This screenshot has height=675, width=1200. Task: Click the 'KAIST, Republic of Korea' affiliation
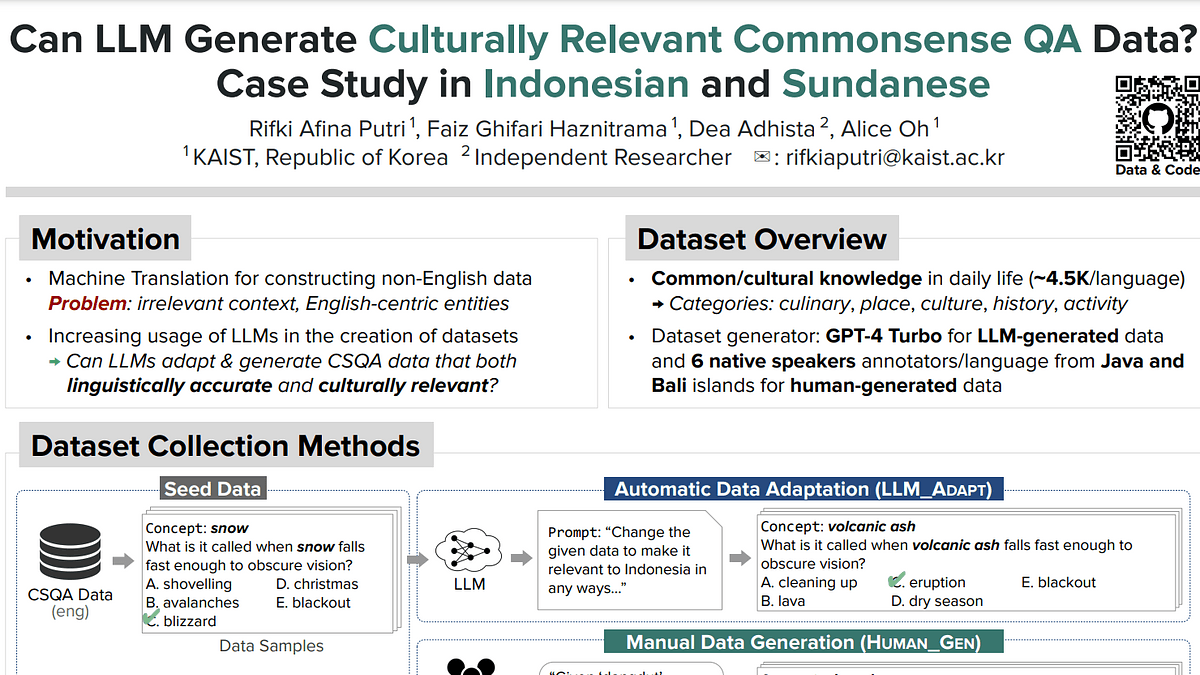coord(320,157)
